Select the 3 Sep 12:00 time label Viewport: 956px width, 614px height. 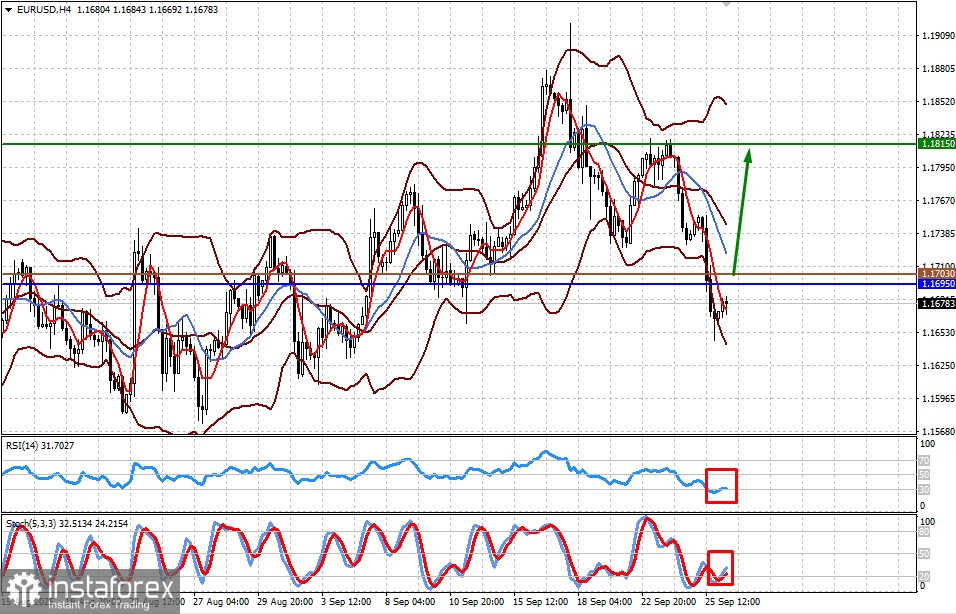346,601
